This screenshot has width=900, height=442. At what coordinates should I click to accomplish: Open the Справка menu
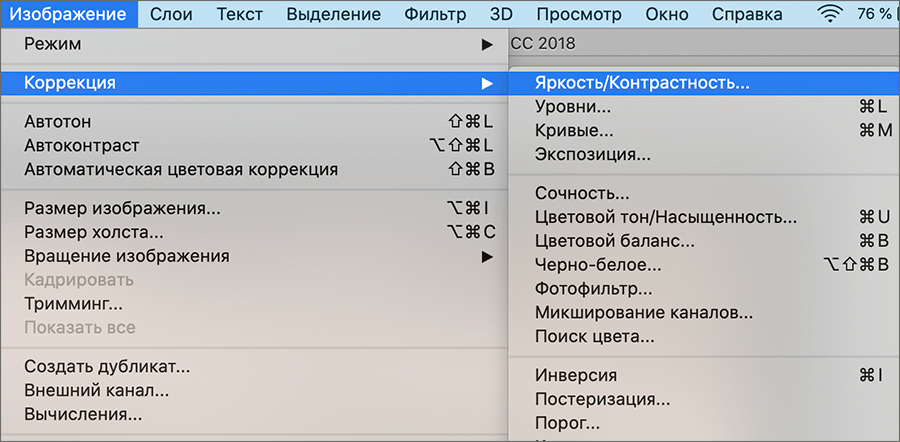pyautogui.click(x=749, y=14)
